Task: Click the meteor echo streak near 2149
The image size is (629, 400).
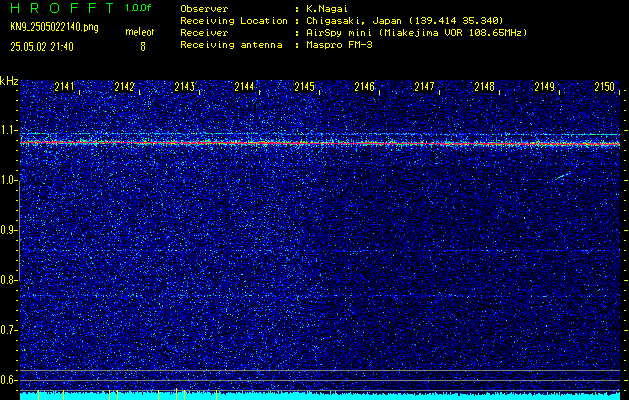Action: click(x=564, y=176)
